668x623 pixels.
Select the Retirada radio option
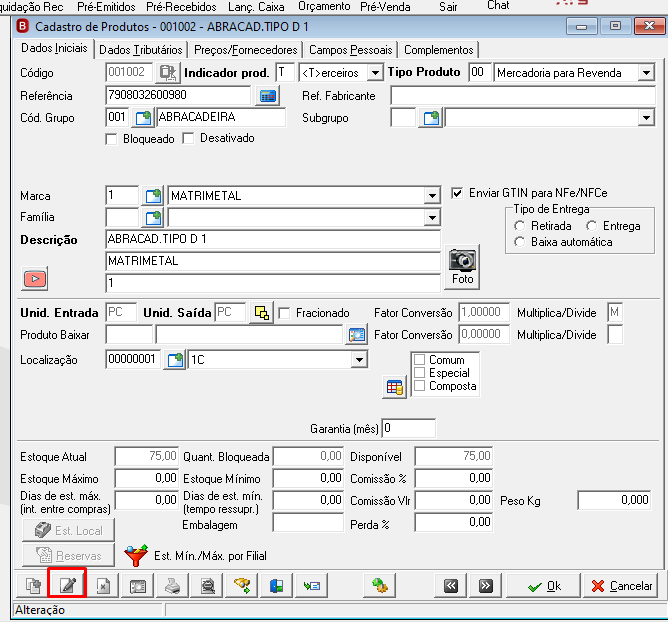pyautogui.click(x=519, y=226)
